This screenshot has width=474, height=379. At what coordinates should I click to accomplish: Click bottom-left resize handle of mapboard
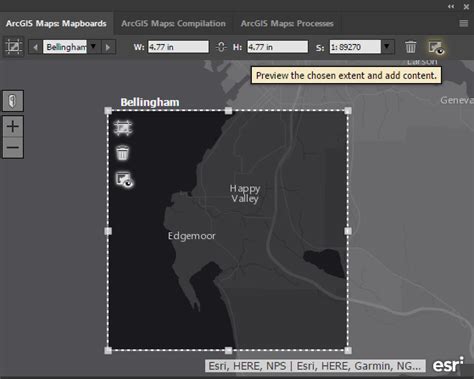(108, 350)
